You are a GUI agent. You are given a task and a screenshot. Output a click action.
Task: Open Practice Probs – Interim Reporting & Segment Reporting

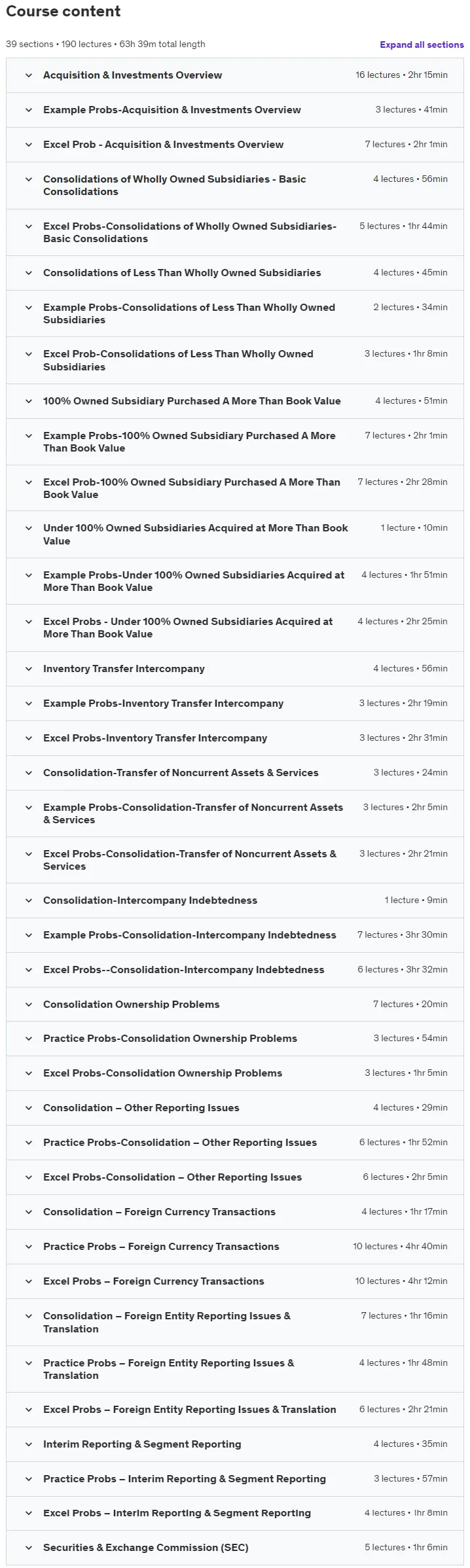pos(235,1478)
